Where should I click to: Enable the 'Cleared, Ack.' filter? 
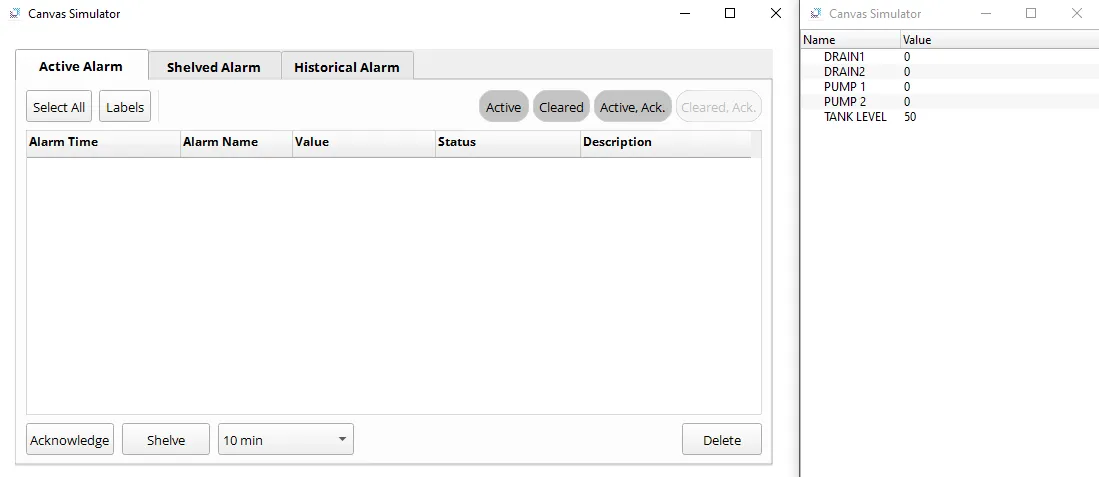[719, 107]
